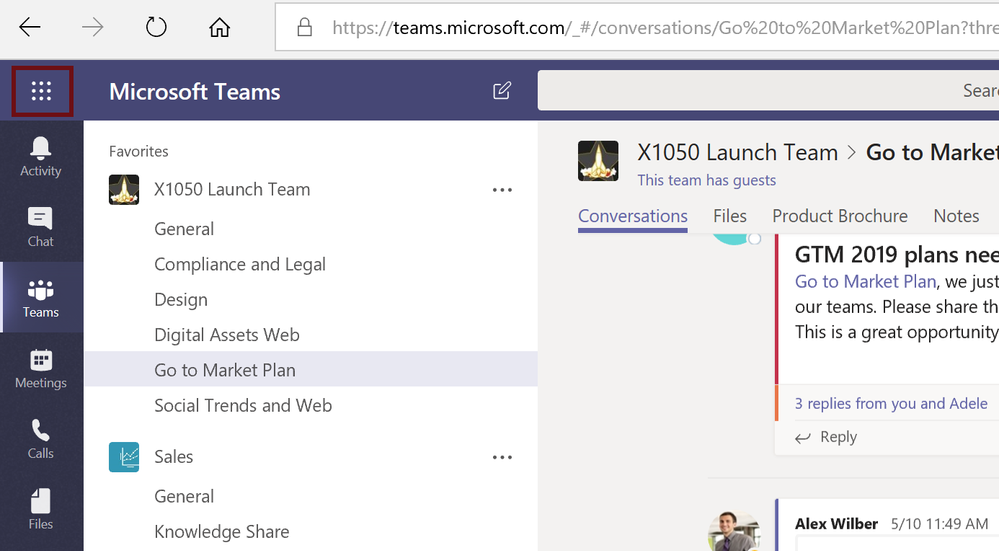
Task: Click Alex Wilber's profile picture
Action: coord(734,531)
